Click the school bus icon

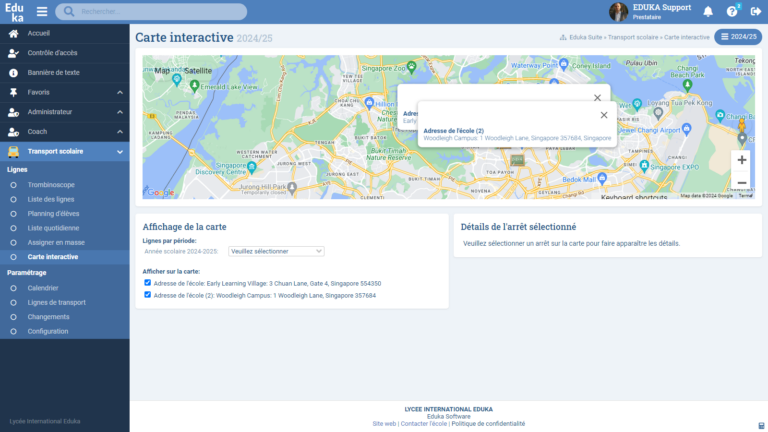[x=13, y=152]
